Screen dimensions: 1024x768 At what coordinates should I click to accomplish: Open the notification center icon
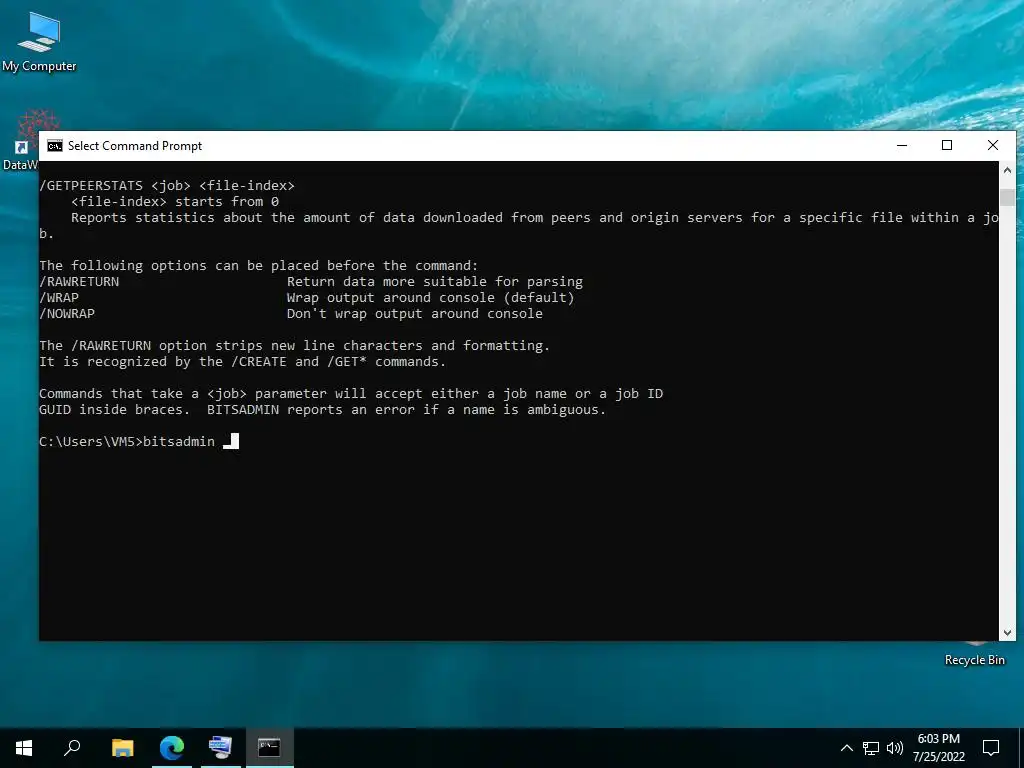[x=991, y=748]
